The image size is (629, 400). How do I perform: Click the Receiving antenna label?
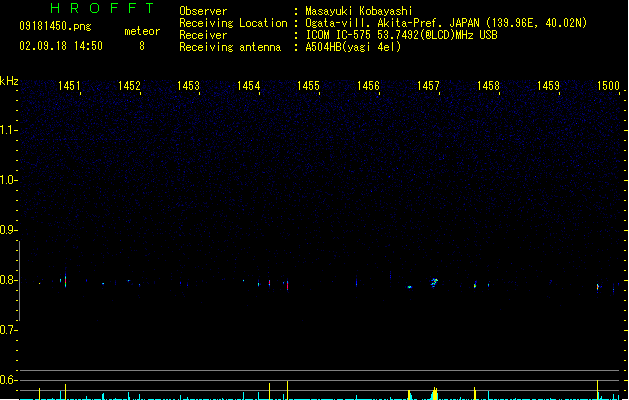(230, 47)
